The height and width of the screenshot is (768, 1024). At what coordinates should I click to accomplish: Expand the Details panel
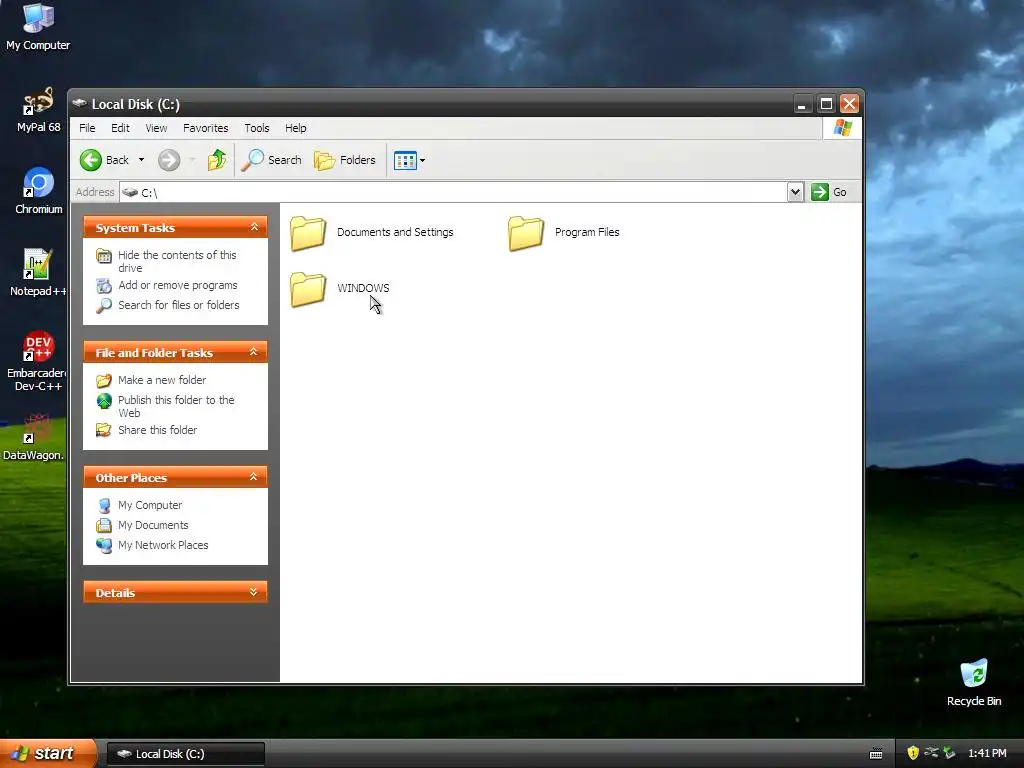(254, 592)
